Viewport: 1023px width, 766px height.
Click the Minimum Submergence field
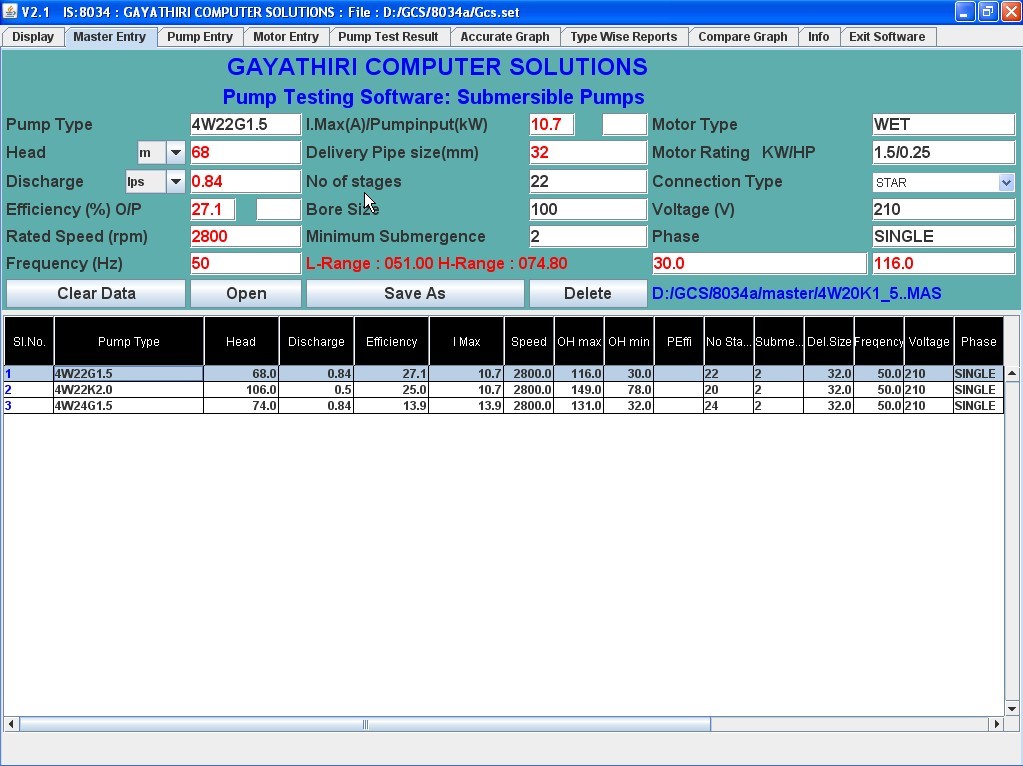(588, 236)
